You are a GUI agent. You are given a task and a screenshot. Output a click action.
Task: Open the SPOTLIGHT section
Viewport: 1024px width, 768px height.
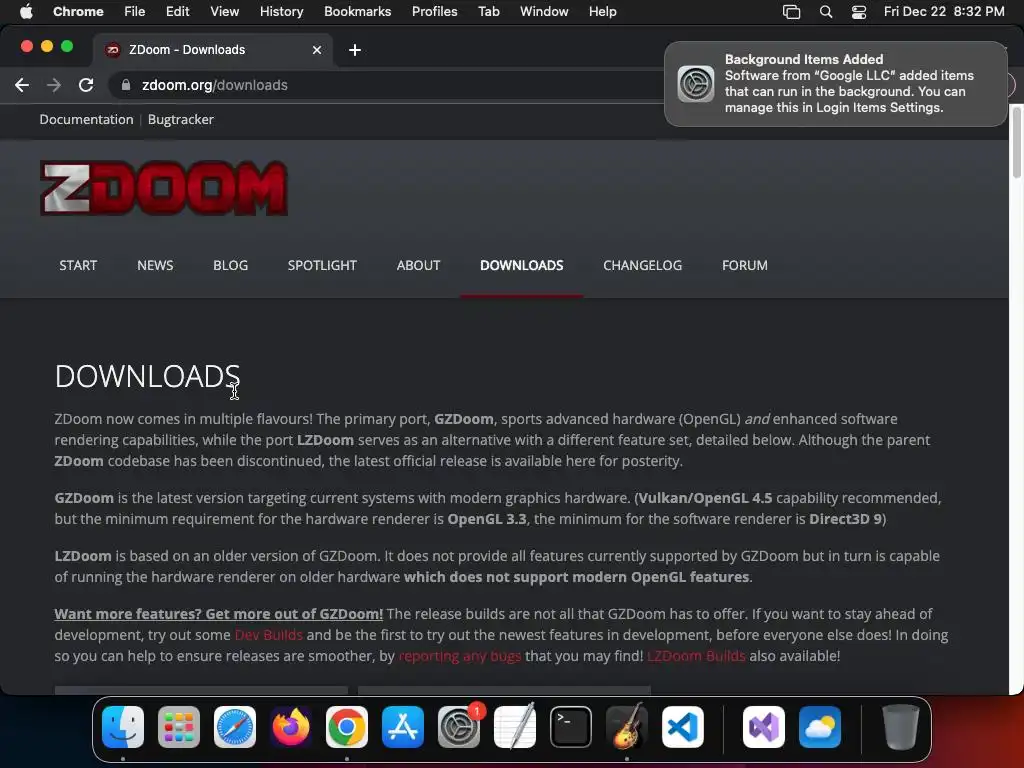click(x=322, y=265)
